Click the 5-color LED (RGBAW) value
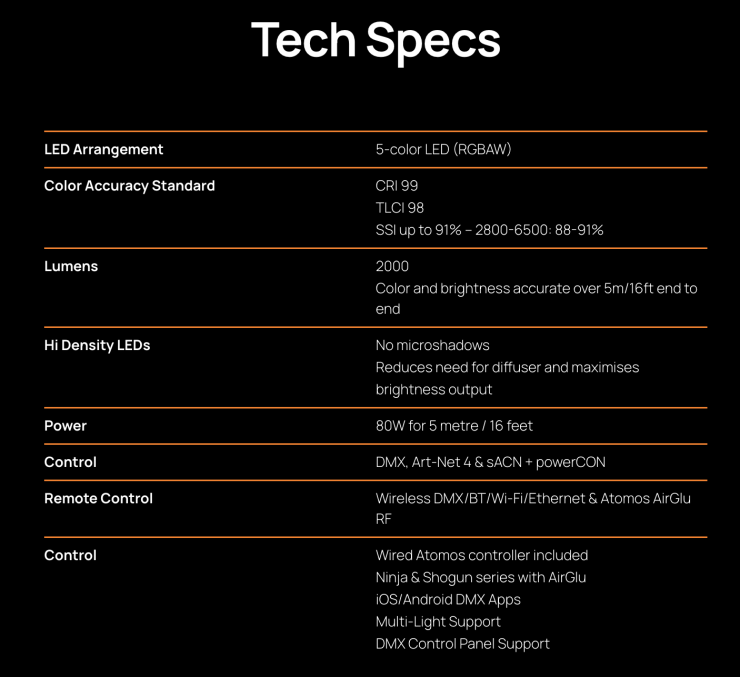Screen dimensions: 740x677 443,149
